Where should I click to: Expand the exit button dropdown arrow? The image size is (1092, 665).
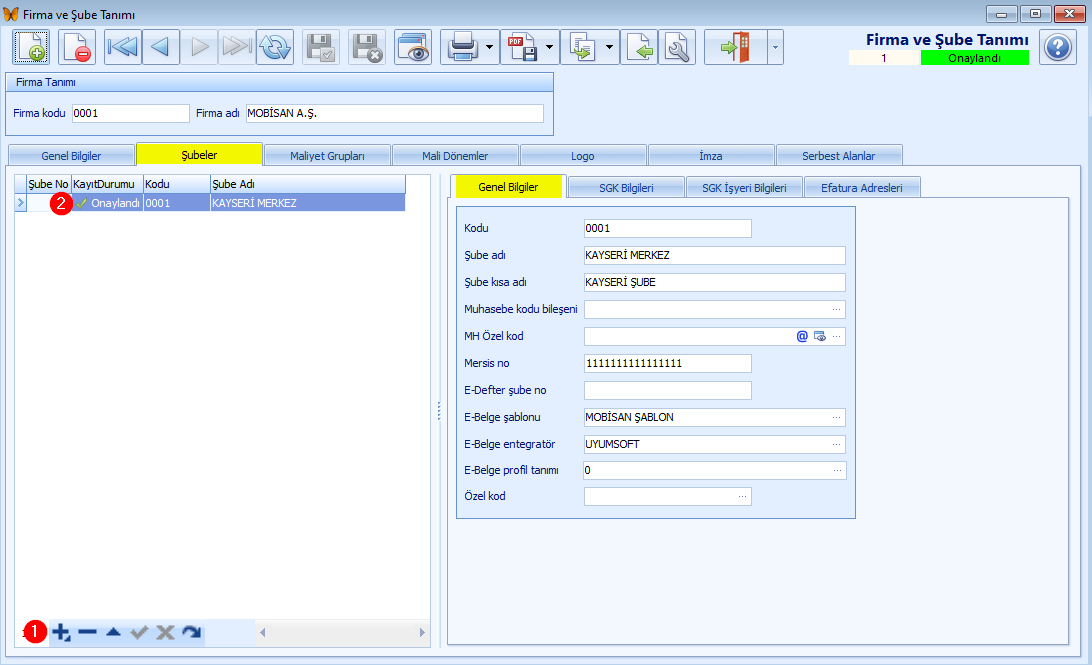pyautogui.click(x=775, y=47)
